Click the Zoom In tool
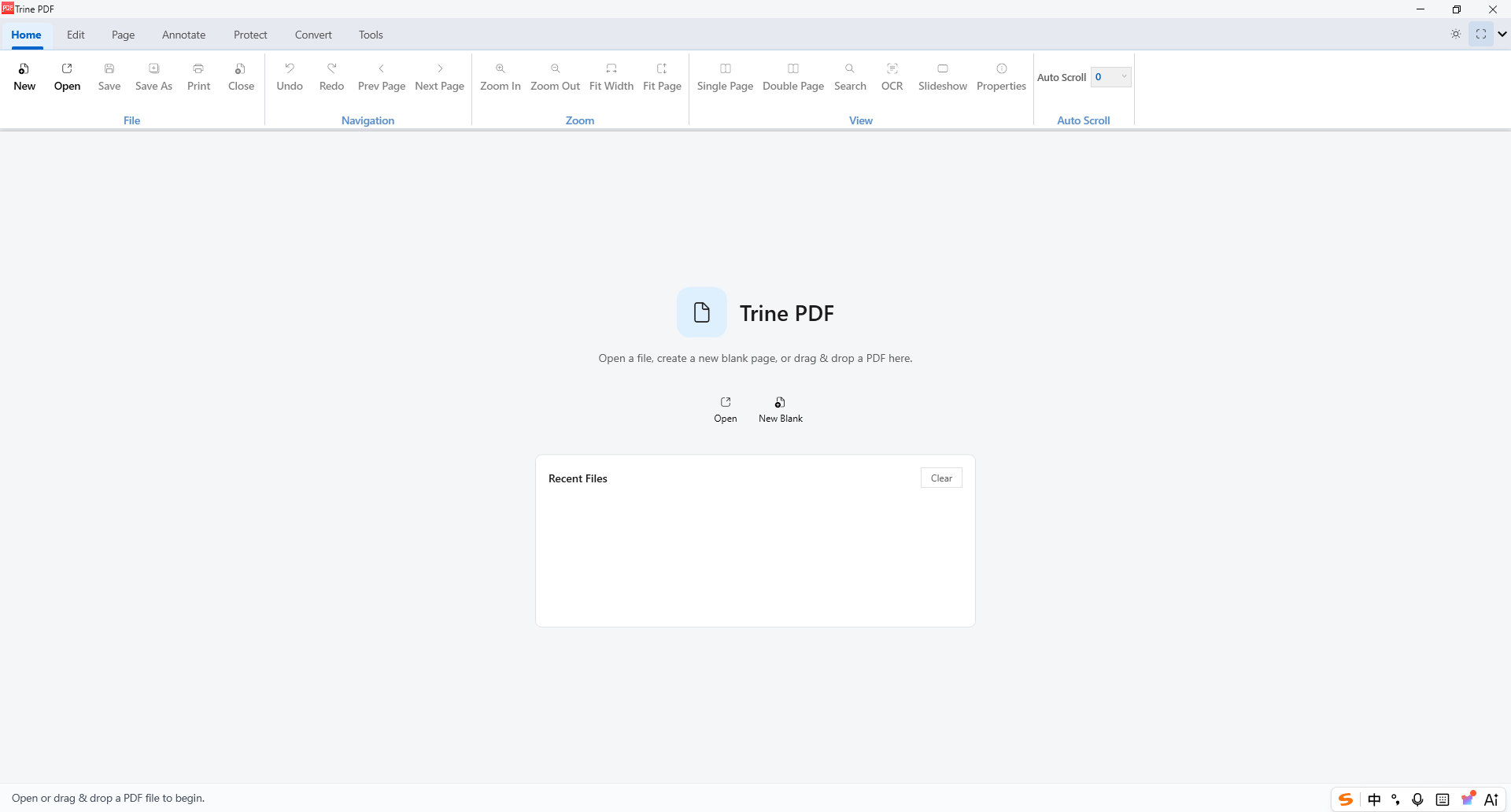Image resolution: width=1511 pixels, height=812 pixels. pyautogui.click(x=501, y=77)
